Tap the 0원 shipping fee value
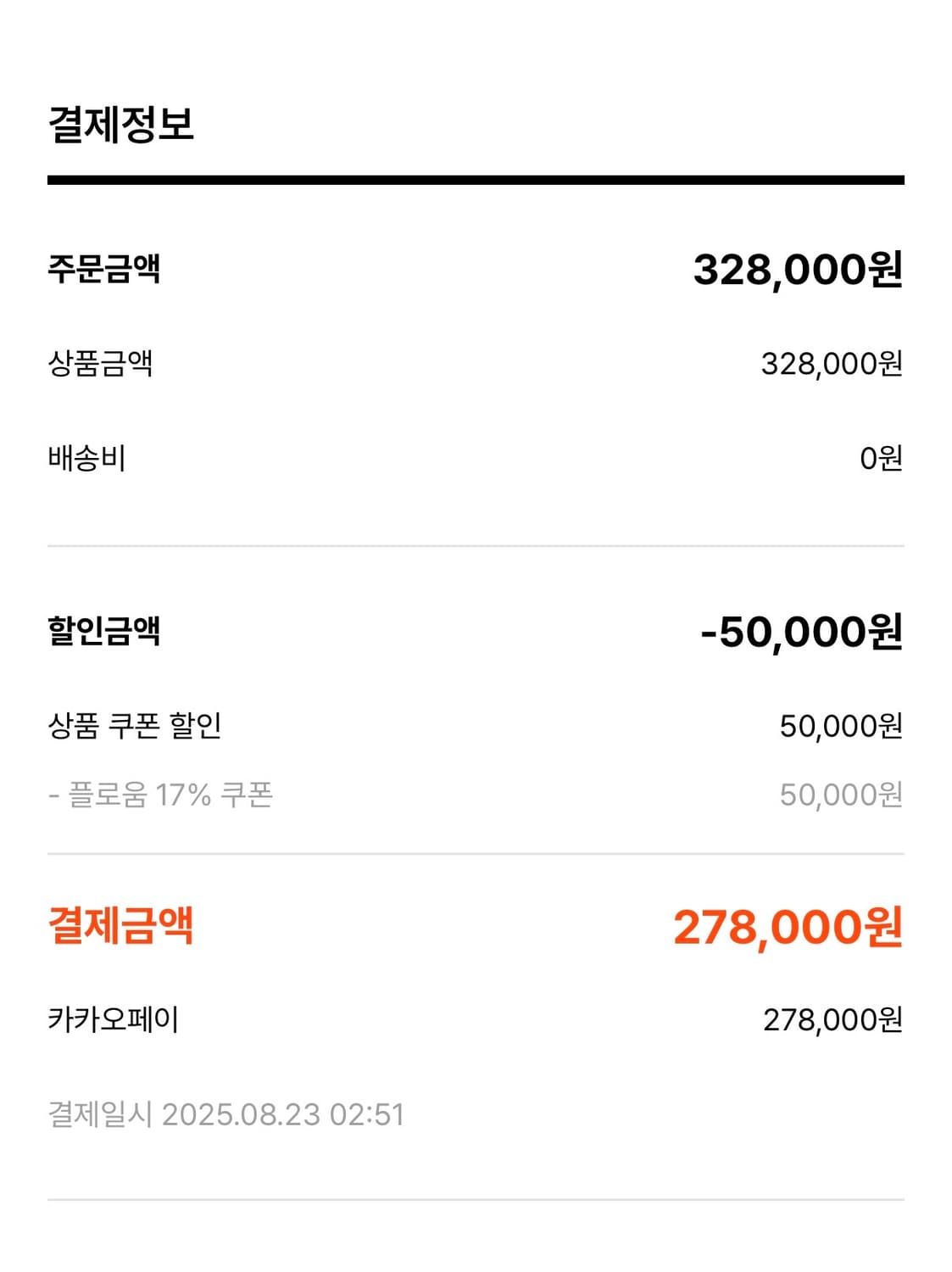 coord(881,459)
